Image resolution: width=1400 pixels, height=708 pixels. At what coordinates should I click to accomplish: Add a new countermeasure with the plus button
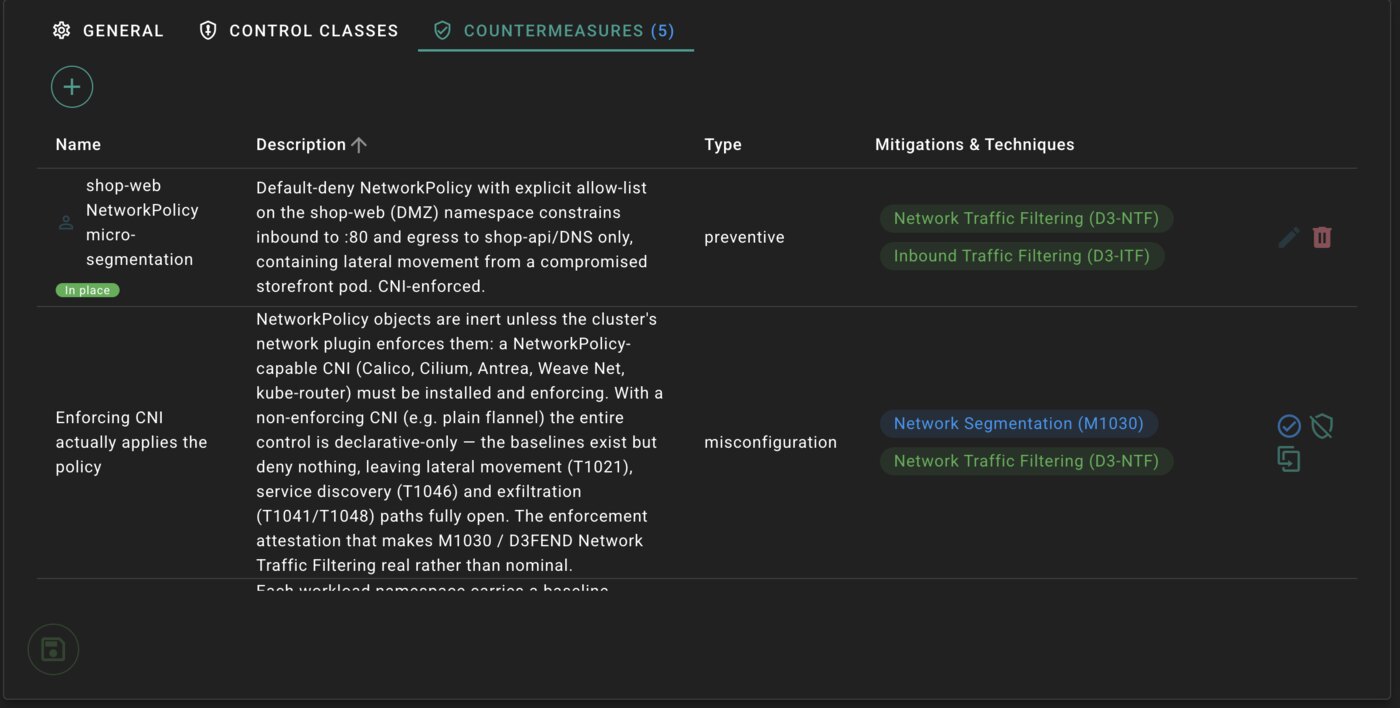click(72, 87)
